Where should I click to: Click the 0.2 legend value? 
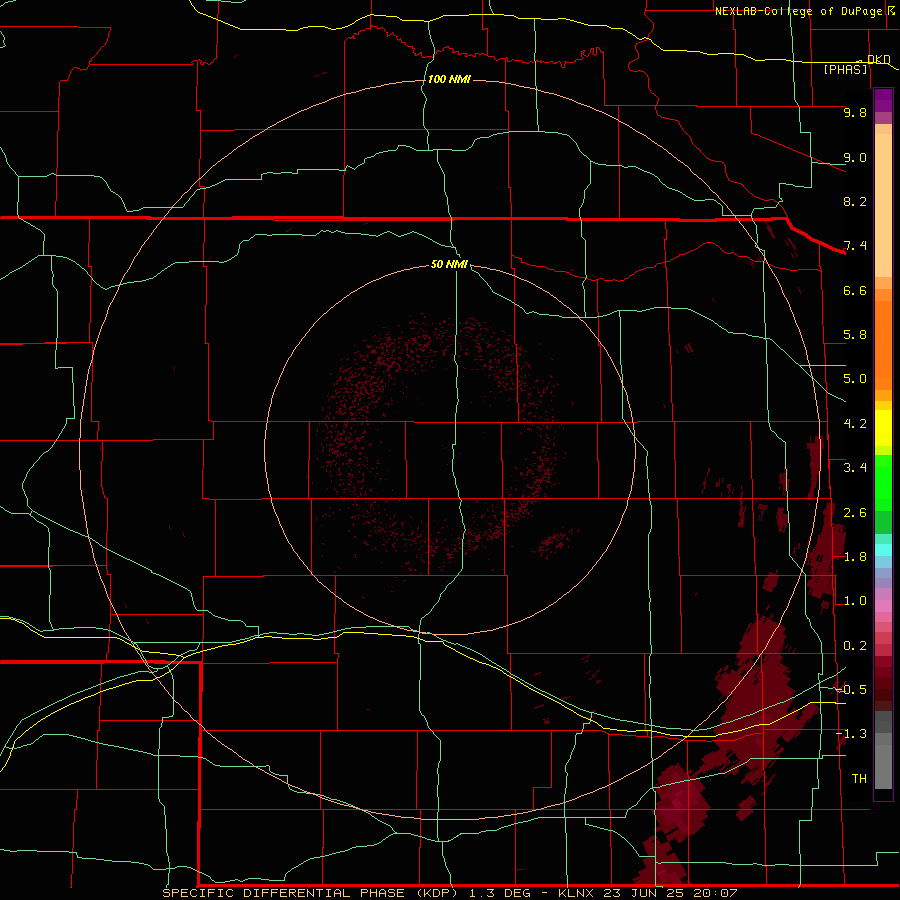point(855,646)
